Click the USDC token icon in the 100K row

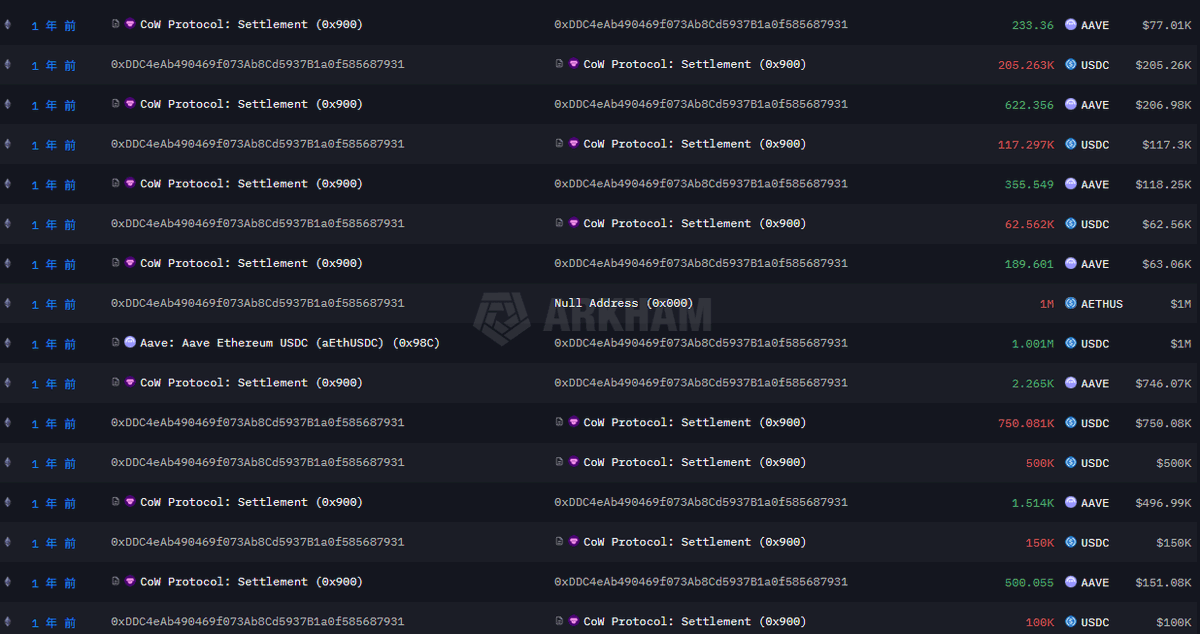point(1071,623)
